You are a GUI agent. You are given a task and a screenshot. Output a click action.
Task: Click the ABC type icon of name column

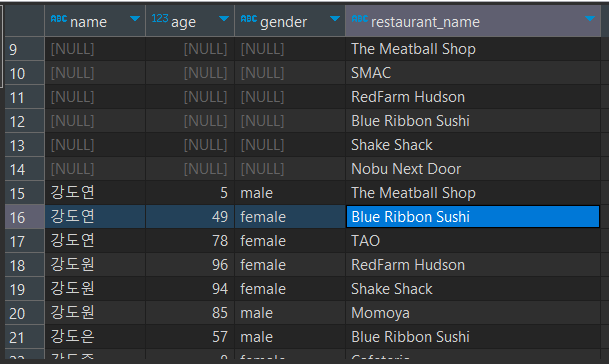tap(59, 19)
